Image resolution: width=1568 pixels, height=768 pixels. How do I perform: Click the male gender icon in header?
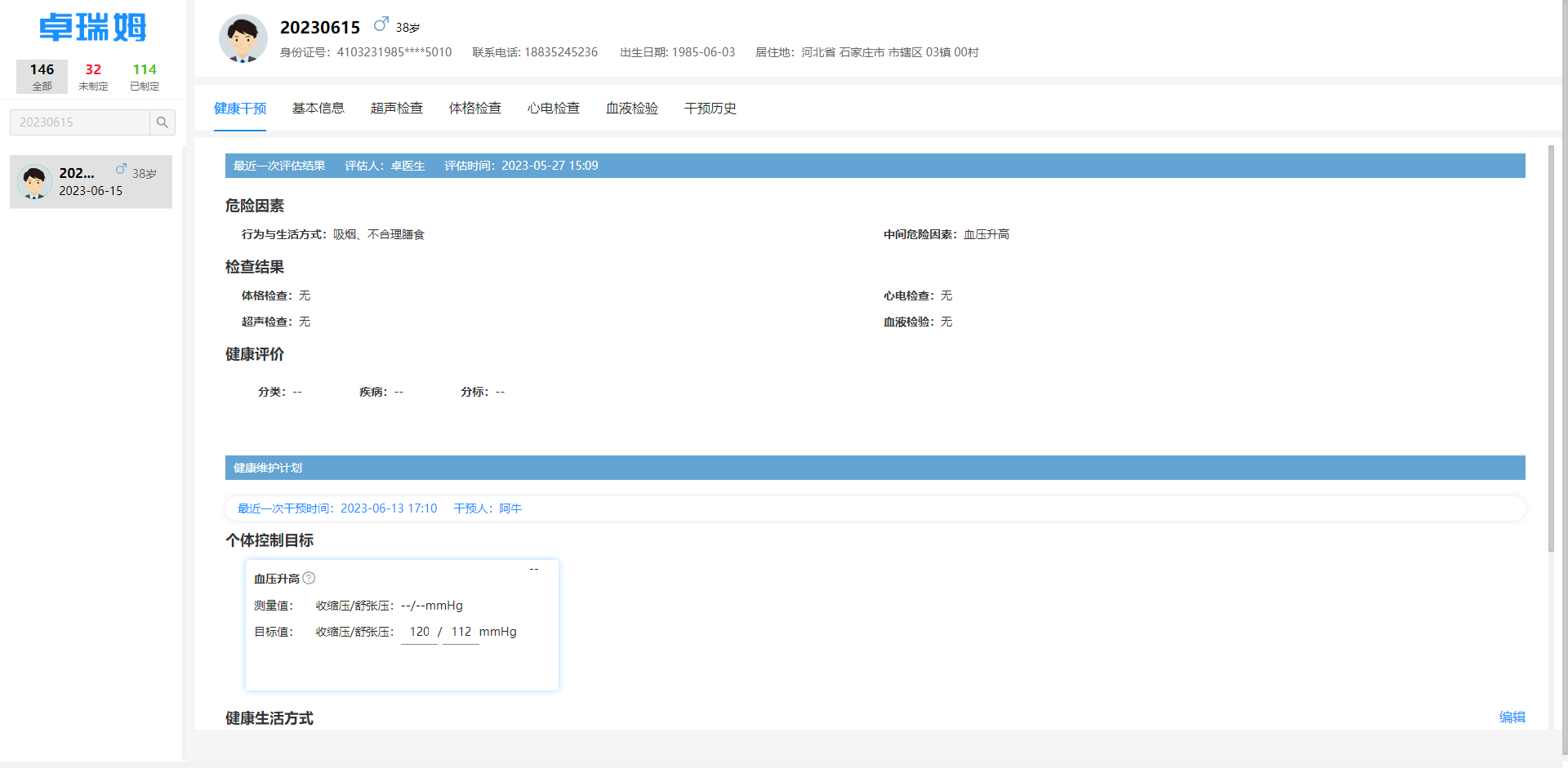(381, 24)
